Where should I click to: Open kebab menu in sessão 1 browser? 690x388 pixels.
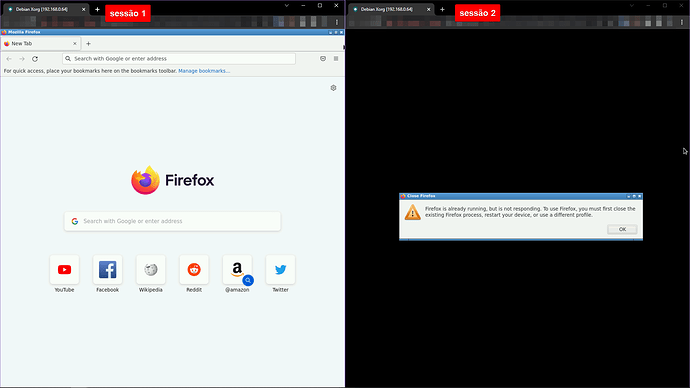pos(337,22)
